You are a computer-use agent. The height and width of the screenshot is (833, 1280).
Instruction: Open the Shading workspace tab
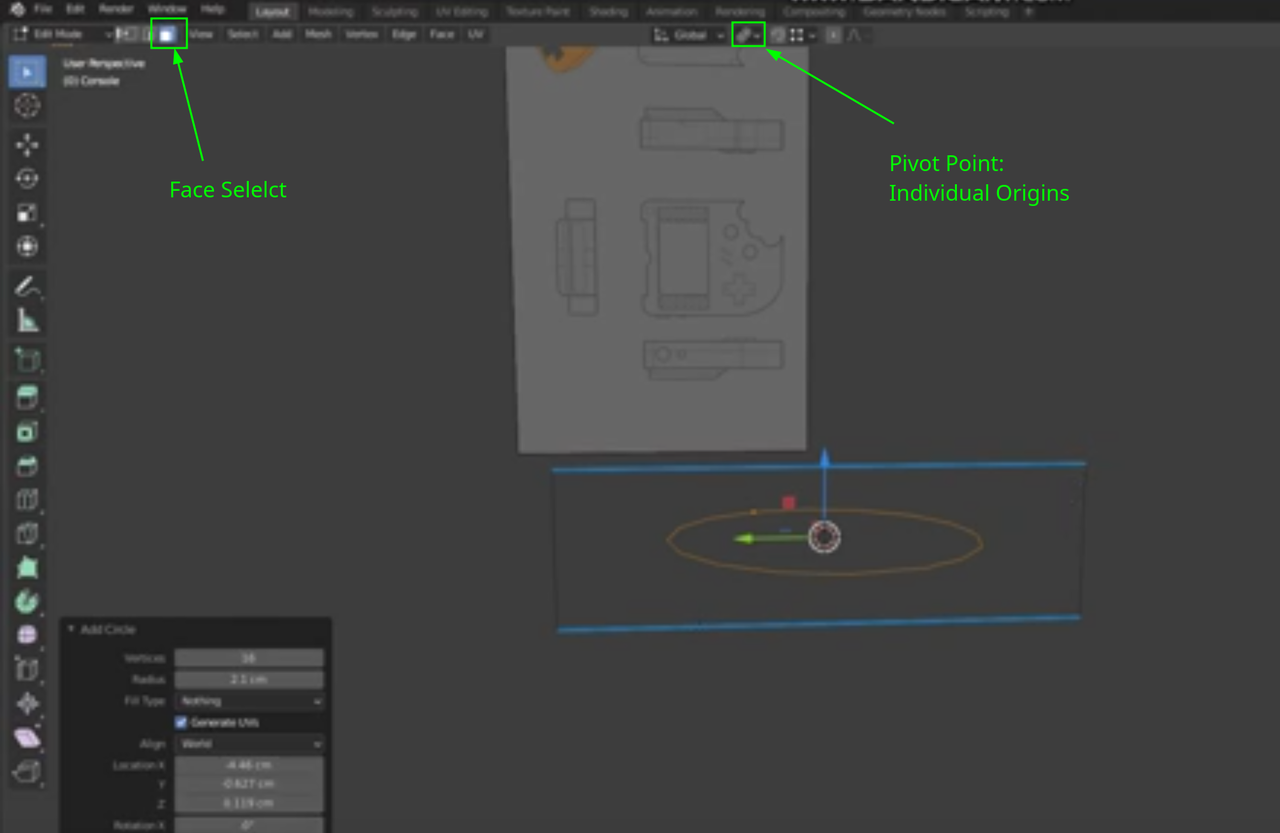coord(608,12)
